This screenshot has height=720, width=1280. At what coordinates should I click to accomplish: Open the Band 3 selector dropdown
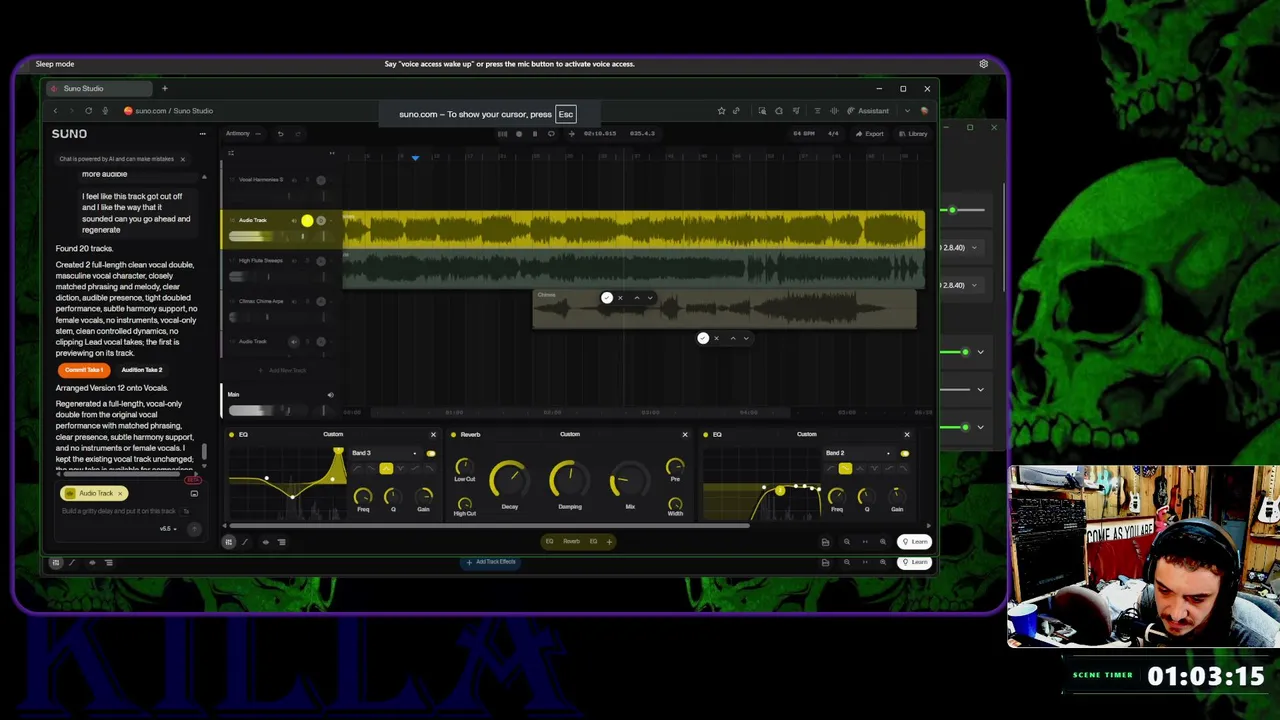point(385,454)
